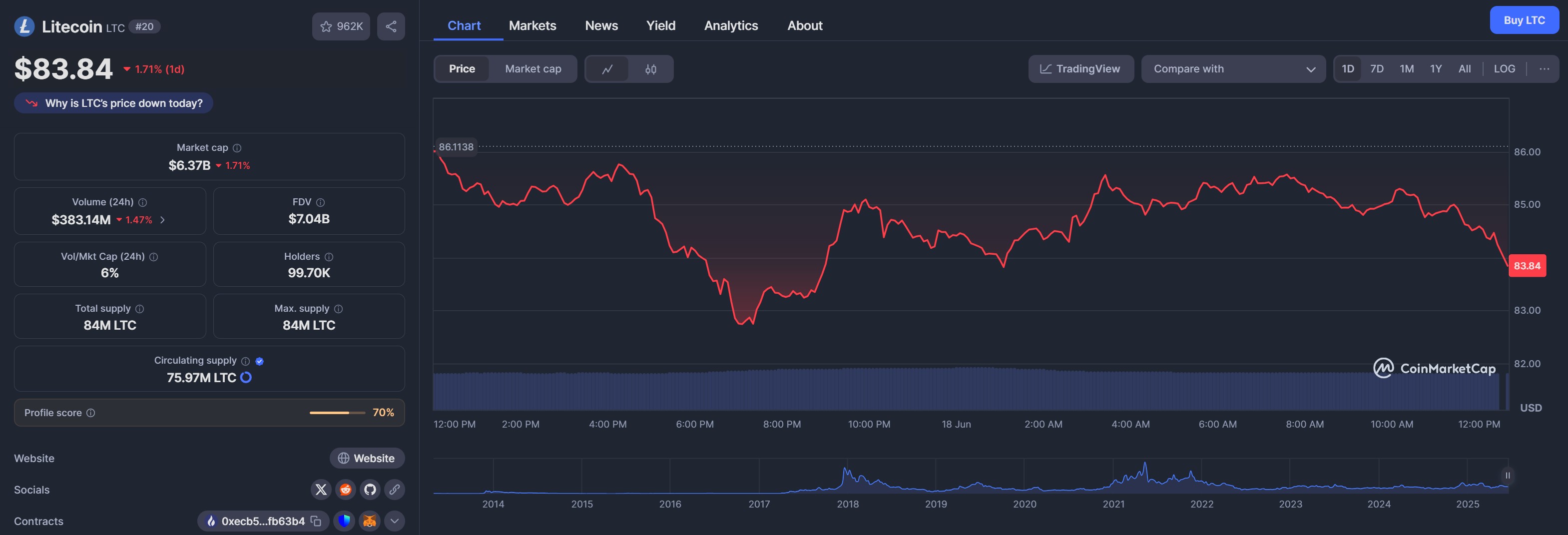1568x535 pixels.
Task: Click the Litecoin logo icon
Action: [x=24, y=27]
